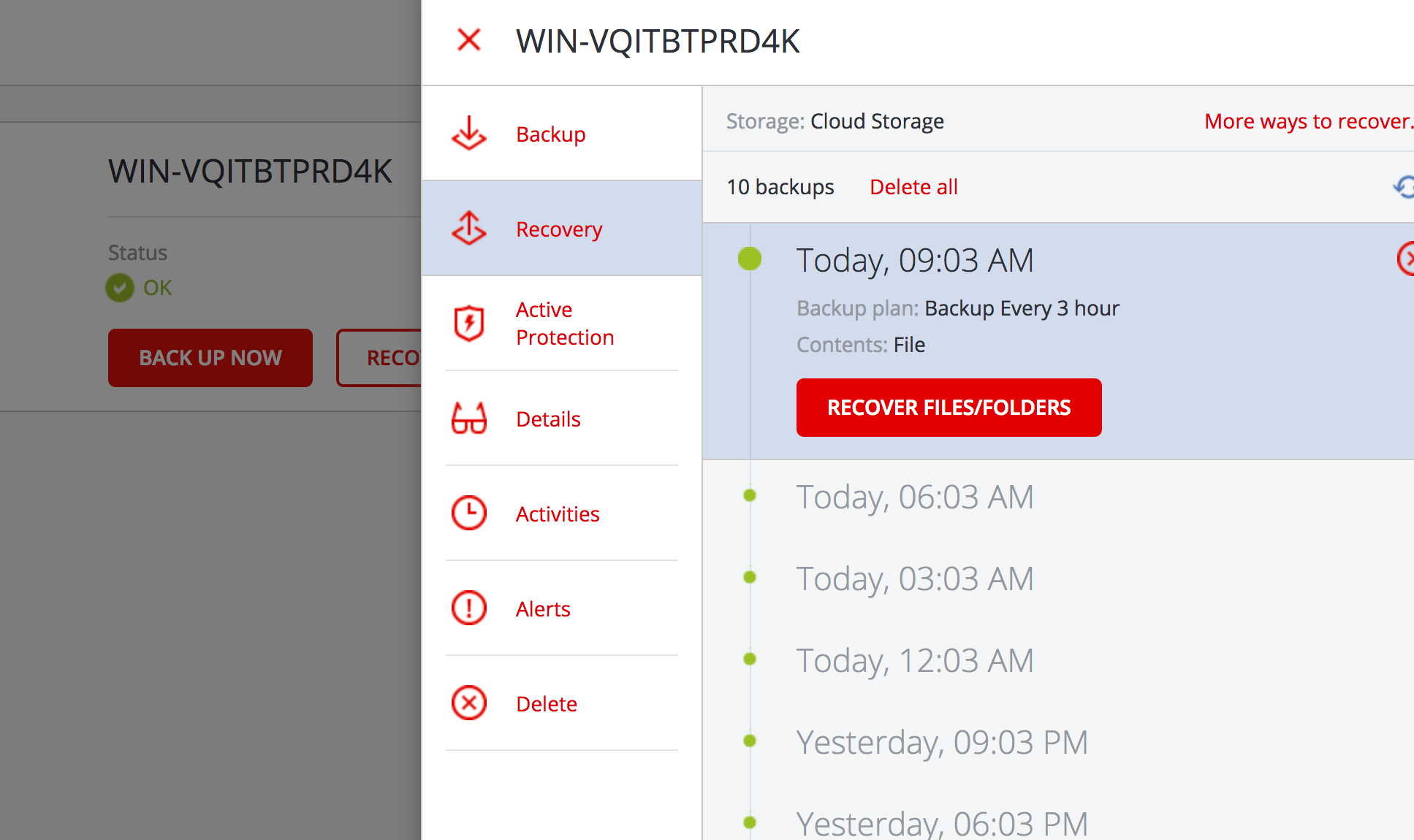The height and width of the screenshot is (840, 1414).
Task: Click the Backup download arrow icon
Action: [468, 134]
